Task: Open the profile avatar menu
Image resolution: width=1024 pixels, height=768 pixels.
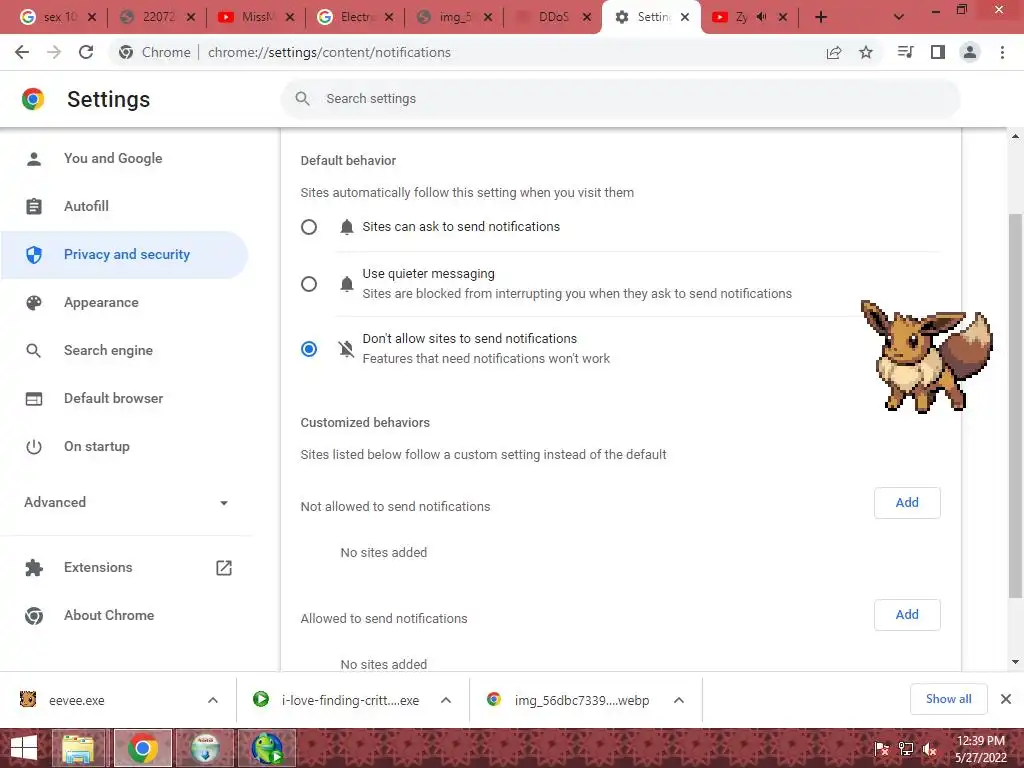Action: [x=970, y=52]
